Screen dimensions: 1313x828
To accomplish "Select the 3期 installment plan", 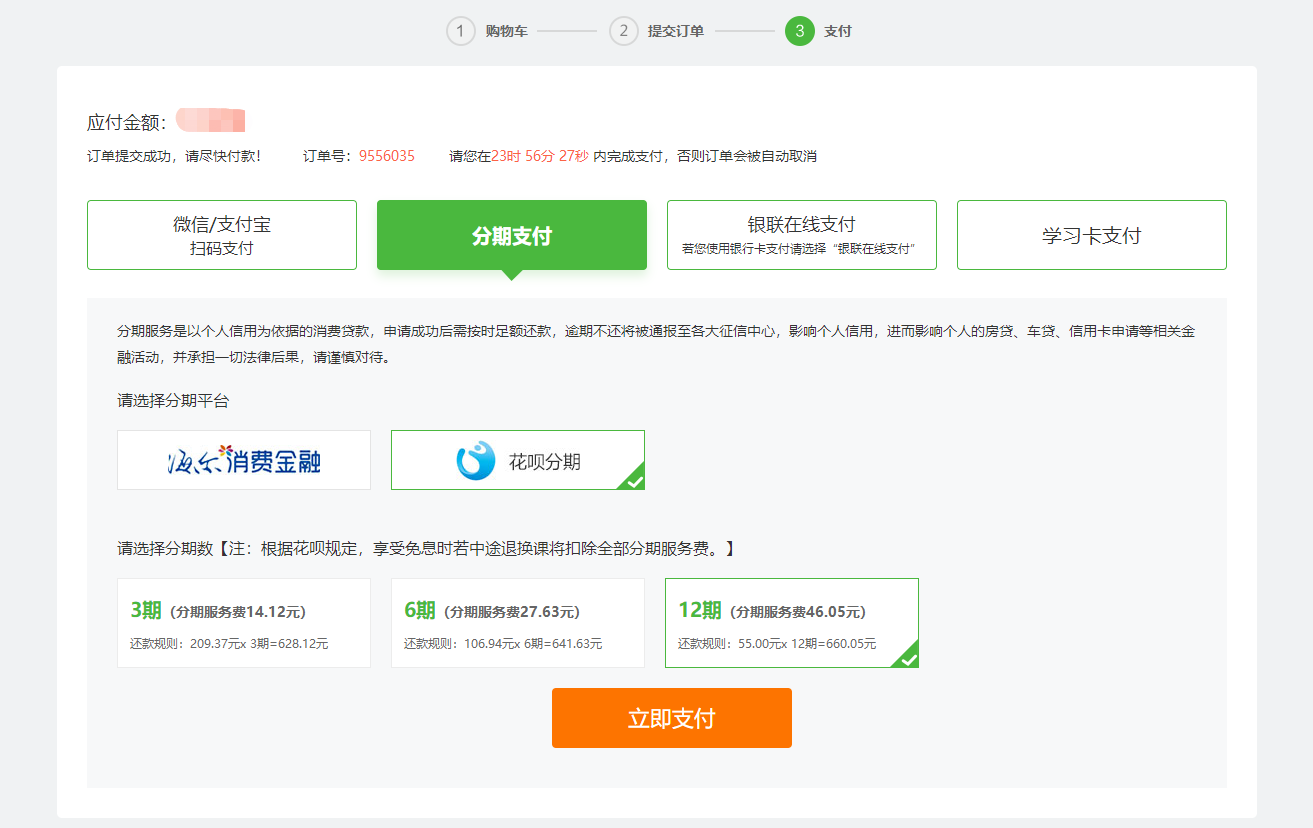I will click(243, 622).
